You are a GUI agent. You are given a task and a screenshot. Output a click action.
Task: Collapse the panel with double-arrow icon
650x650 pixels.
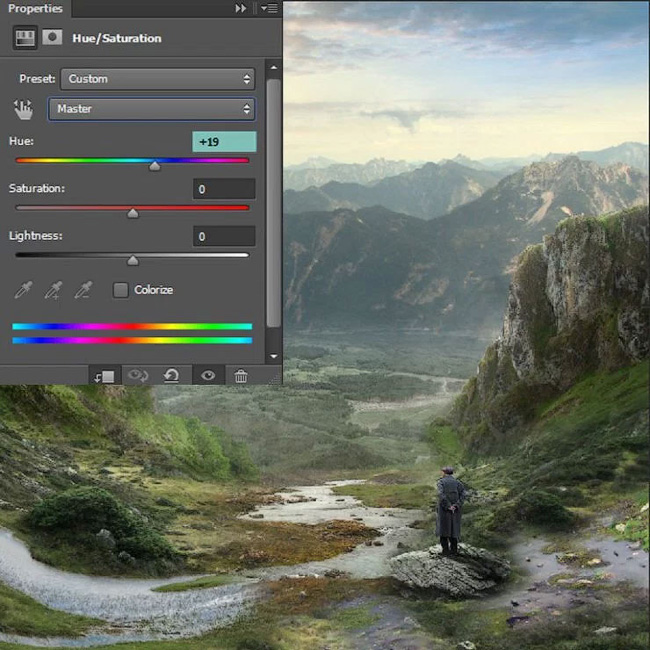tap(240, 8)
